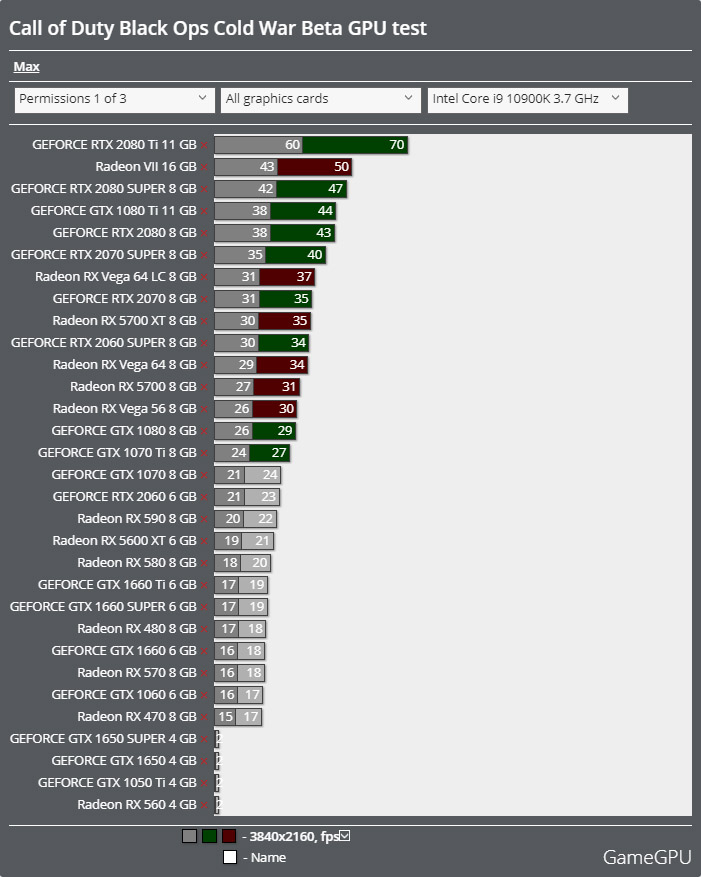Image resolution: width=701 pixels, height=877 pixels.
Task: Click red x beside GEFORCE GTX 1050 Ti 4 GB
Action: (x=204, y=783)
